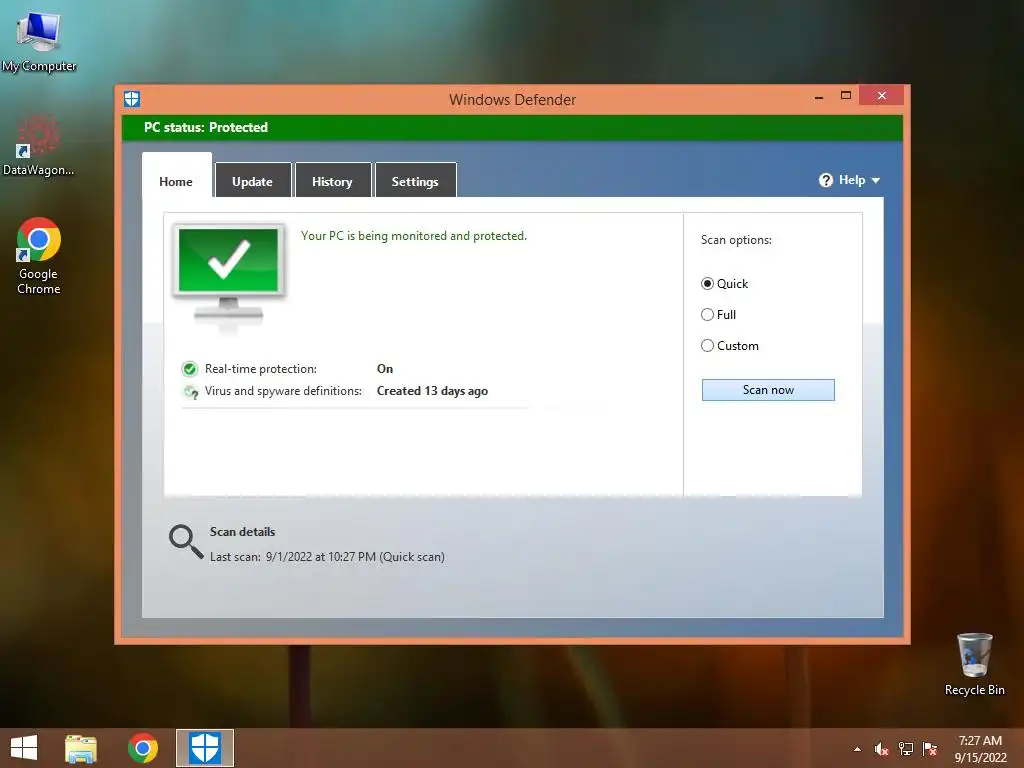This screenshot has width=1024, height=768.
Task: Click "Your PC is being monitored and protected." text
Action: 413,236
